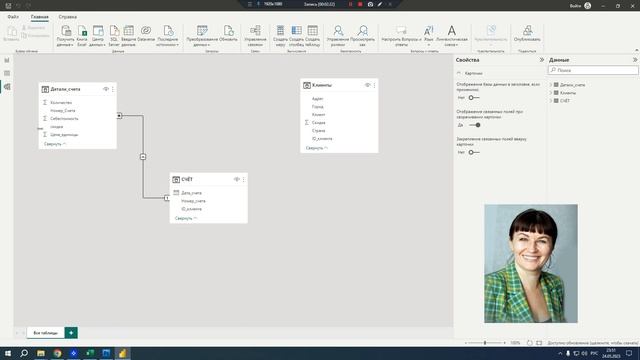Image resolution: width=640 pixels, height=360 pixels.
Task: Open the Язык dropdown
Action: coord(429,36)
